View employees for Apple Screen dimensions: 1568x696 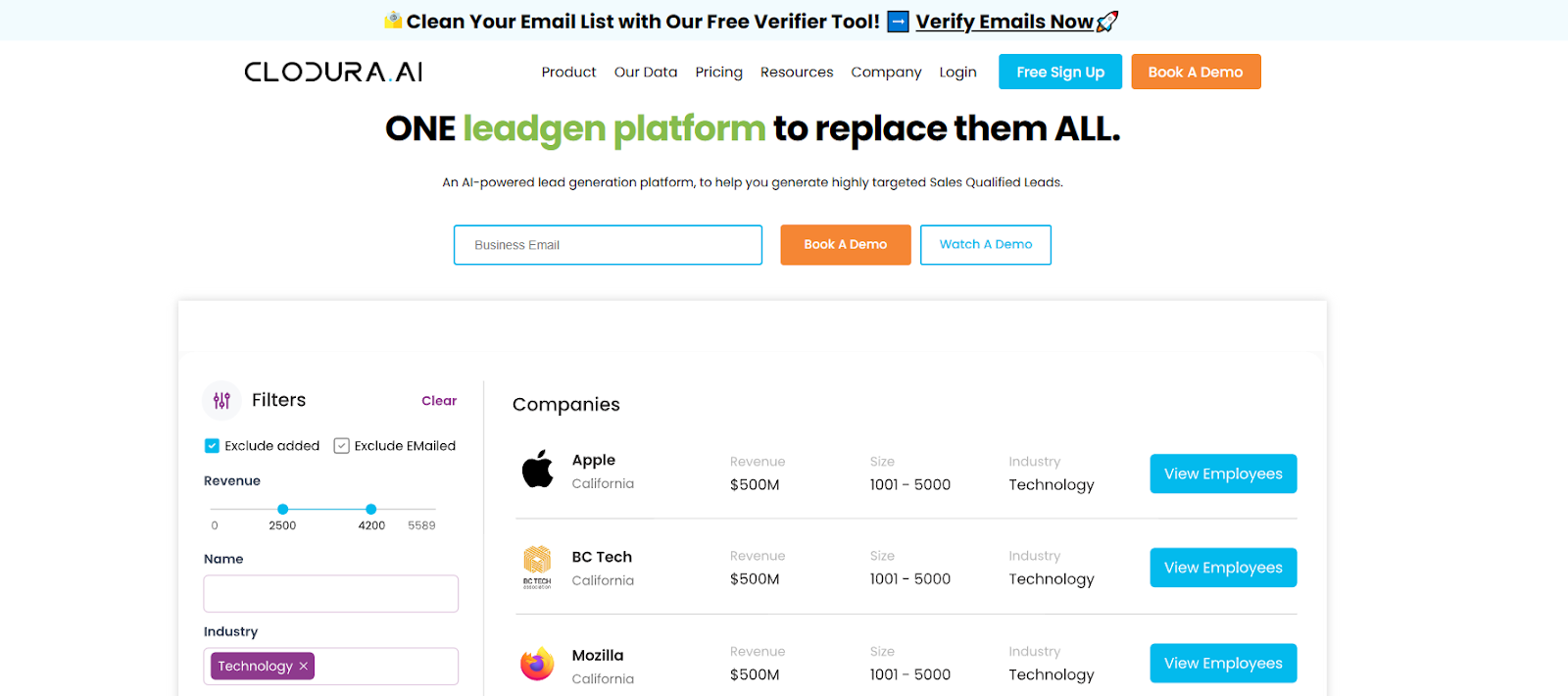pyautogui.click(x=1223, y=473)
